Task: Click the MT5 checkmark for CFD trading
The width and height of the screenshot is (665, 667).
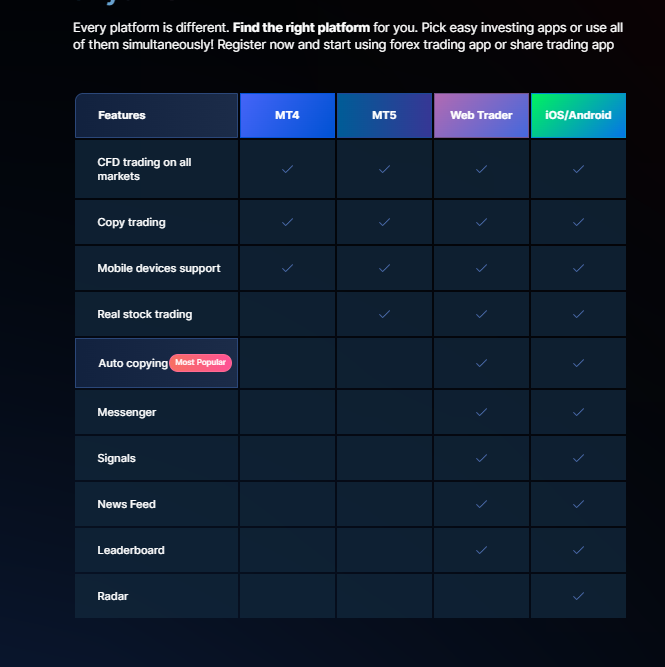Action: [x=384, y=169]
